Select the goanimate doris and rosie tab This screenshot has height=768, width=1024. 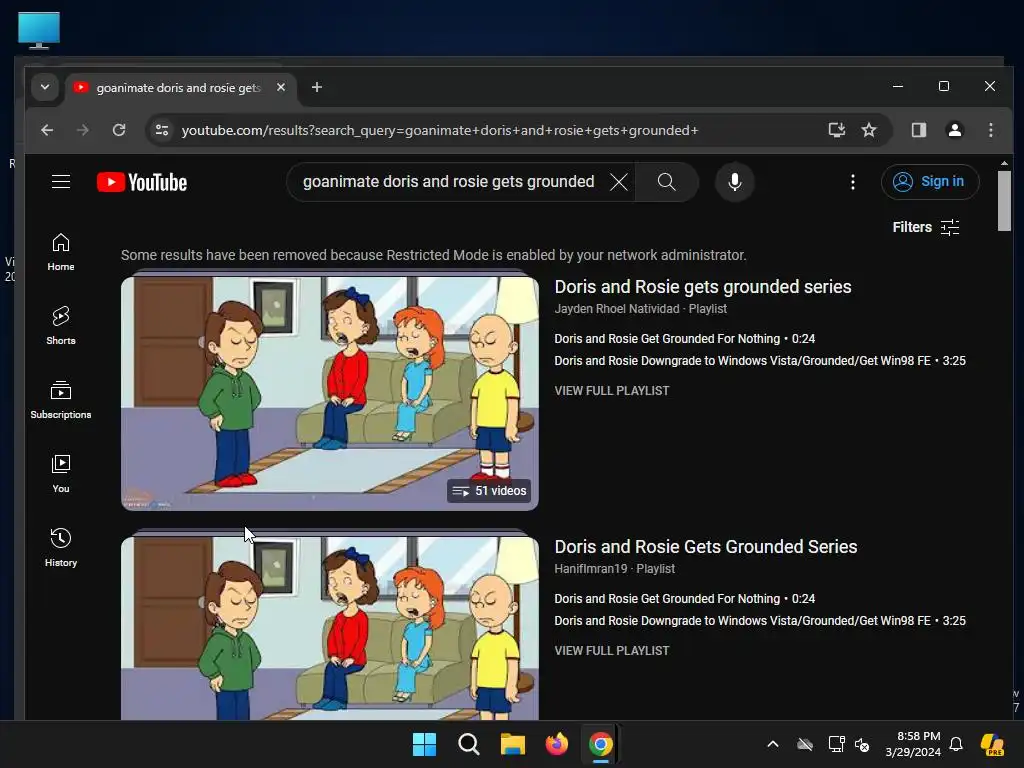180,88
